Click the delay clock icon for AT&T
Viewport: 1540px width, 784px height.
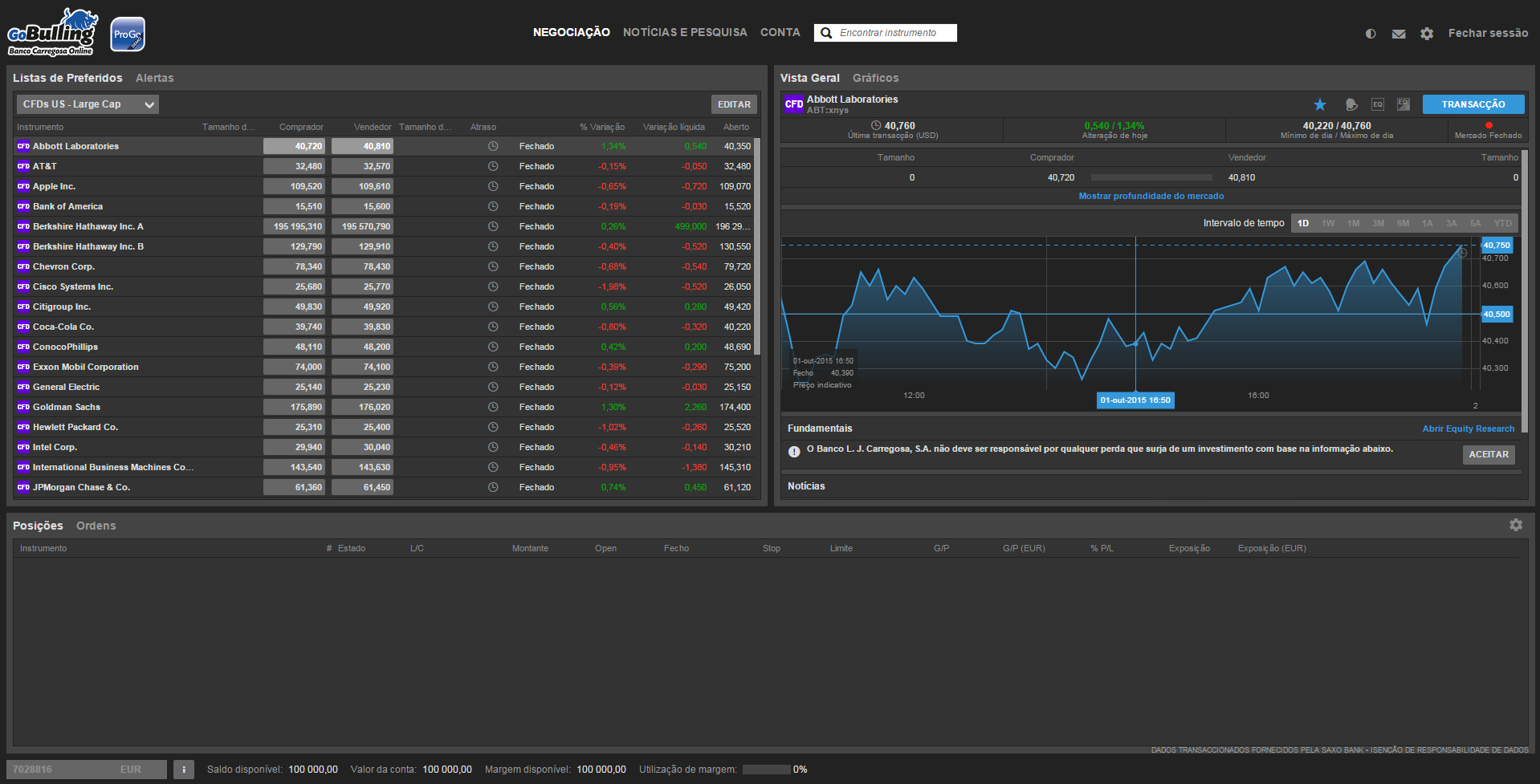[x=493, y=166]
